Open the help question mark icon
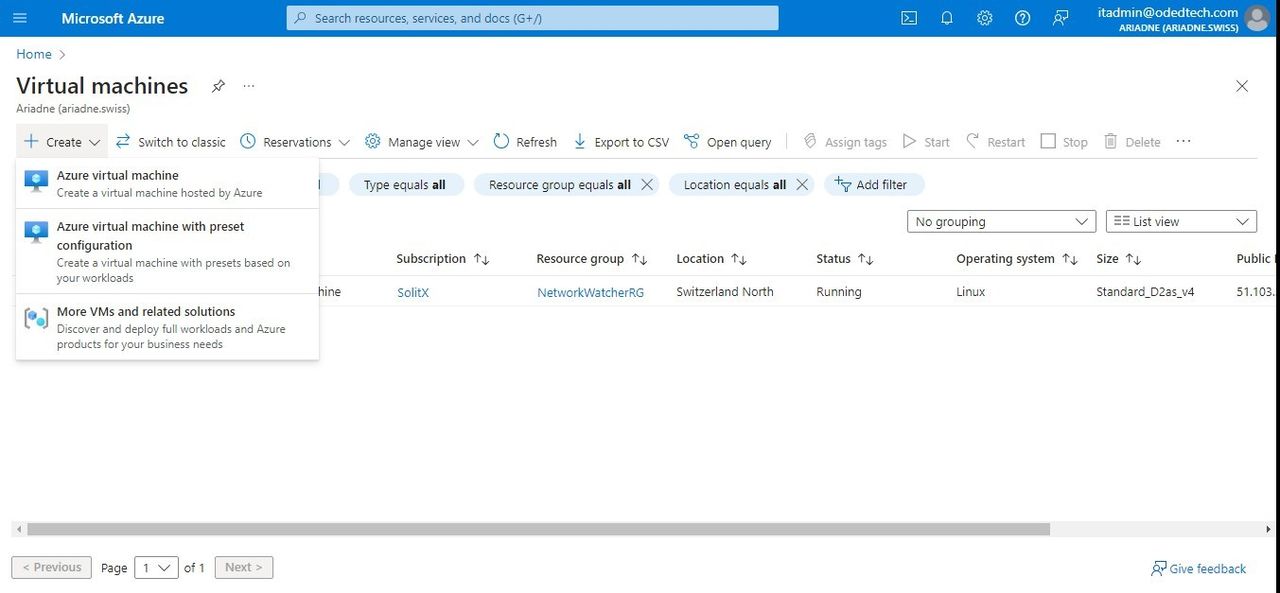Viewport: 1280px width, 593px height. 1022,18
